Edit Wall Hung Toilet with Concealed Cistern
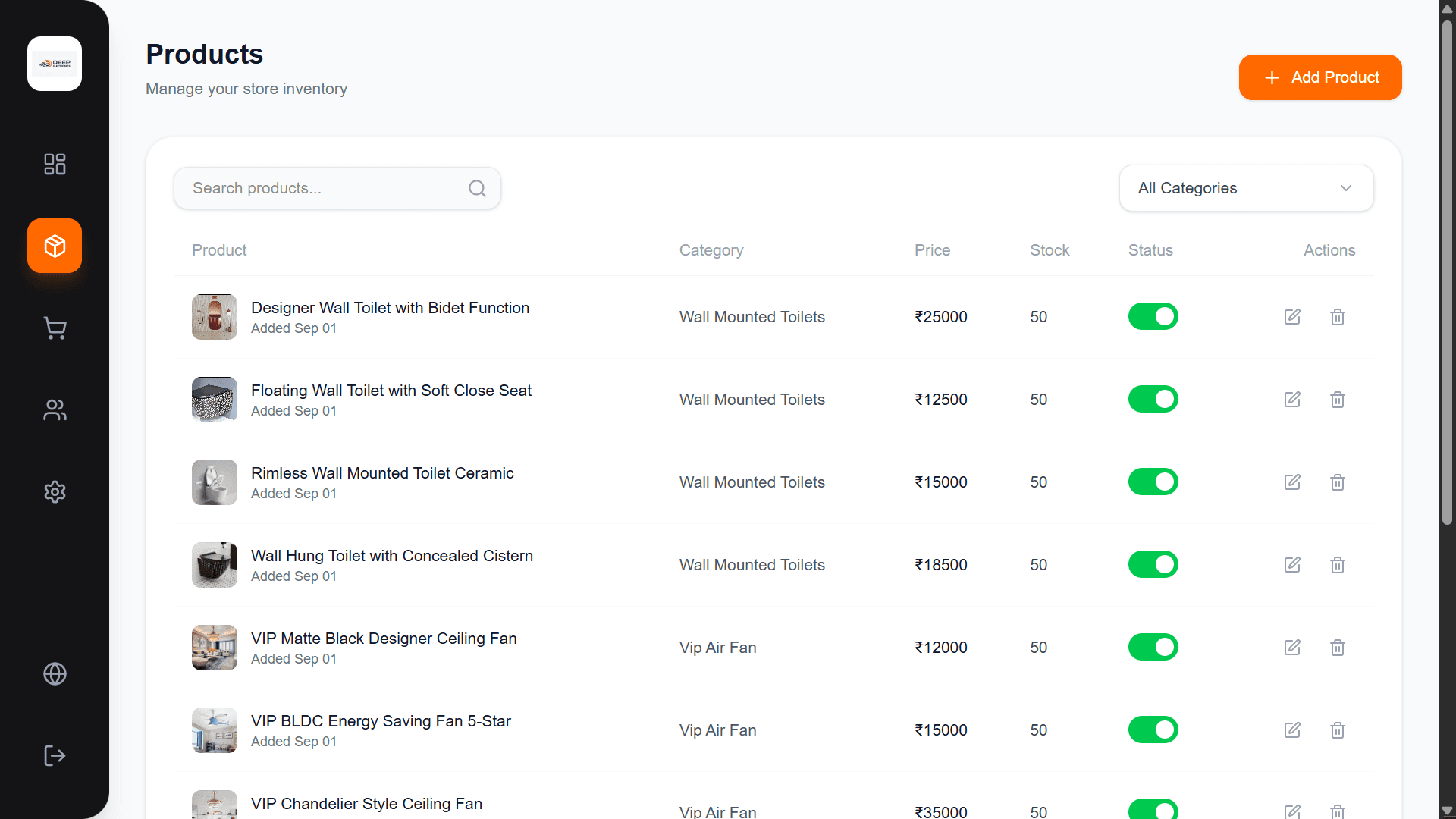 click(x=1292, y=565)
